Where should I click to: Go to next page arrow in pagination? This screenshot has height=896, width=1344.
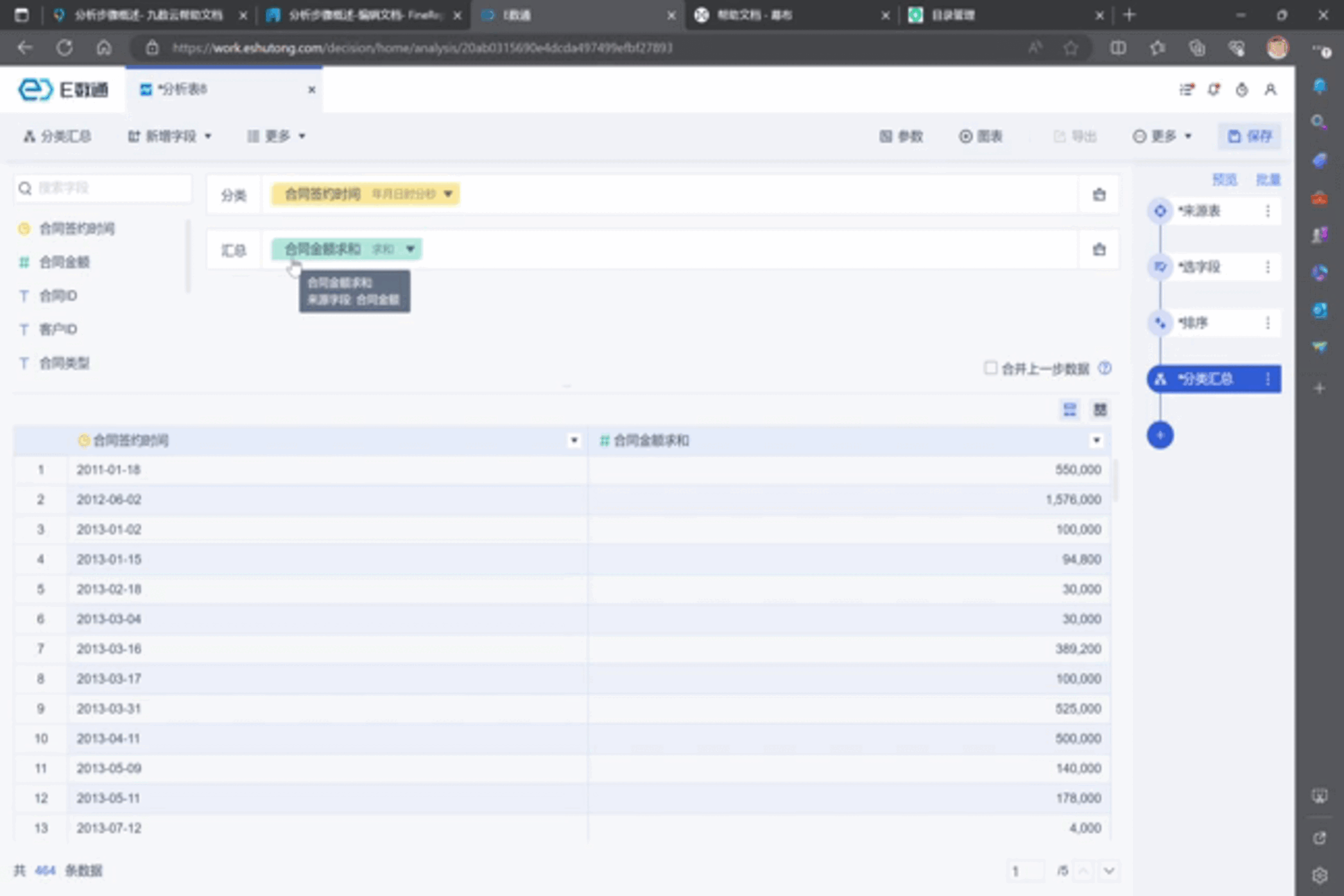[x=1108, y=871]
